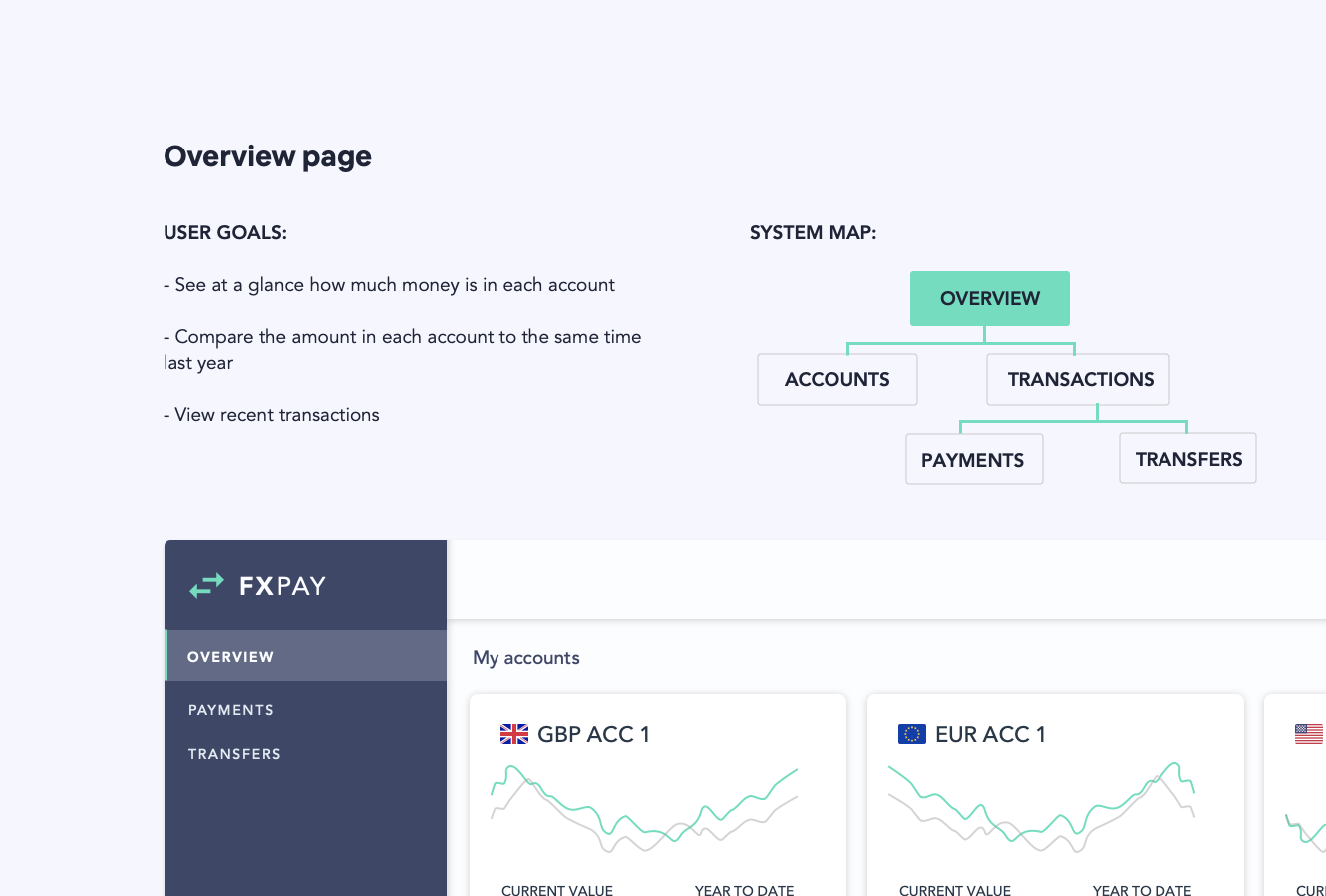The width and height of the screenshot is (1326, 896).
Task: Click the EU flag on EUR account
Action: pos(912,735)
